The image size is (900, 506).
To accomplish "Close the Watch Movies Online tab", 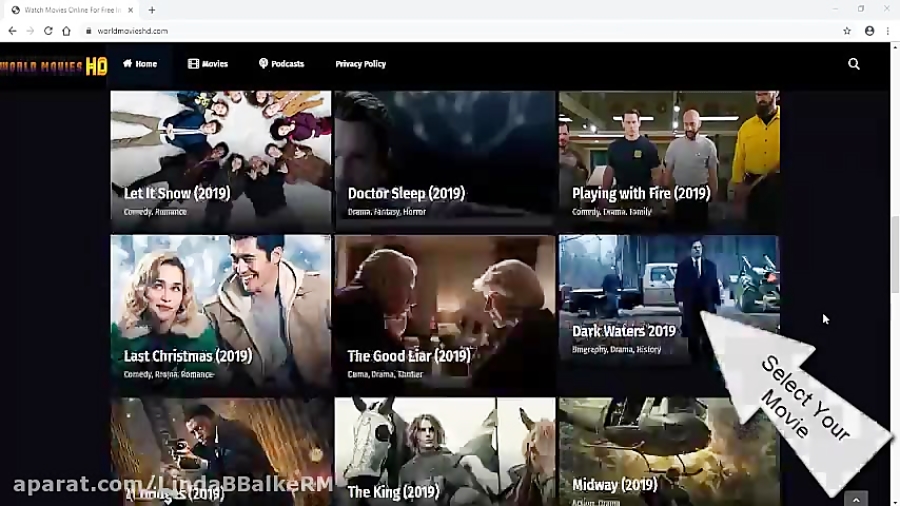I will coord(131,10).
